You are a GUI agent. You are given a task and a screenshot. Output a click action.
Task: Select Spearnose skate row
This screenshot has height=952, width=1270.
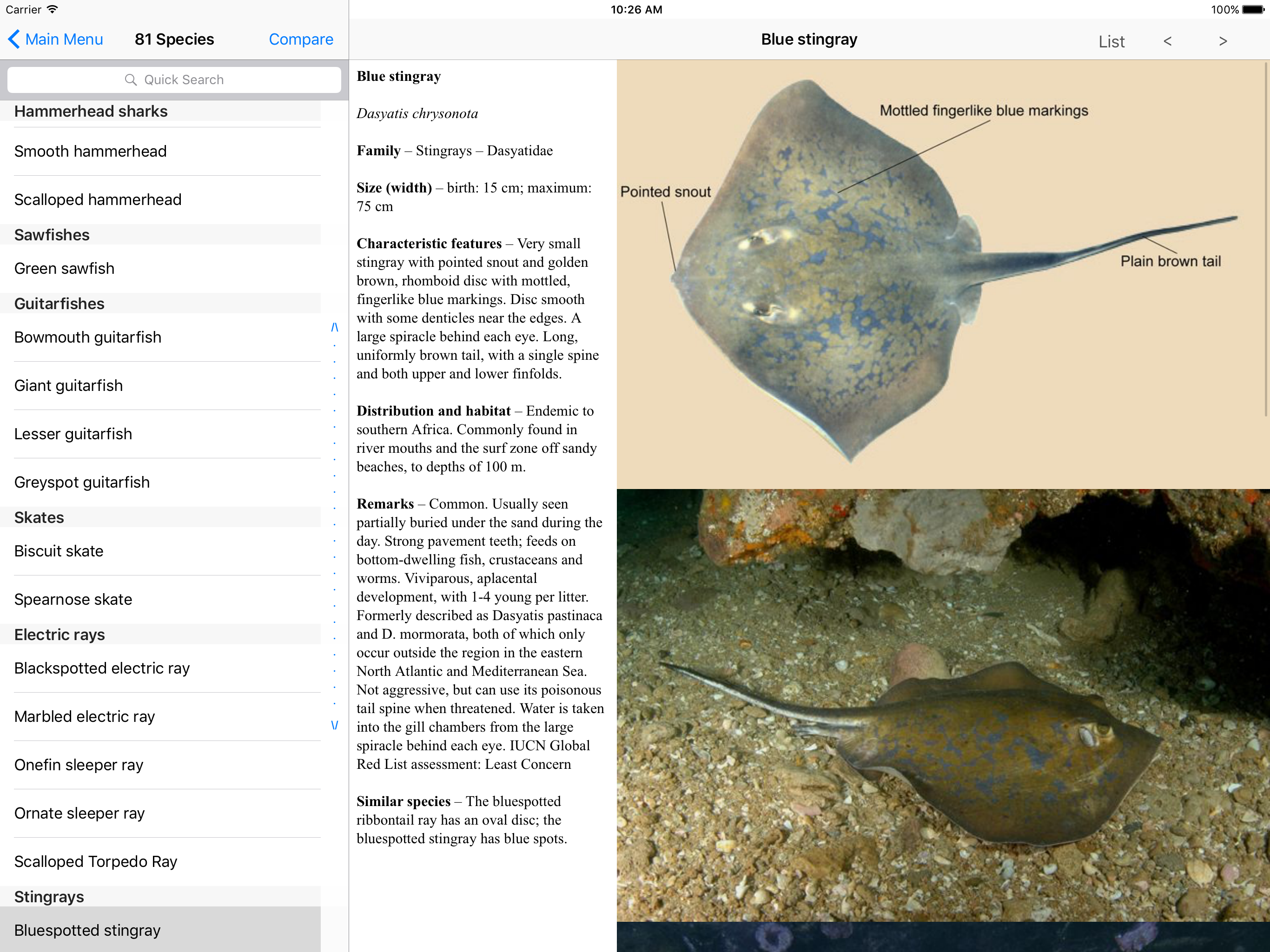pos(160,600)
